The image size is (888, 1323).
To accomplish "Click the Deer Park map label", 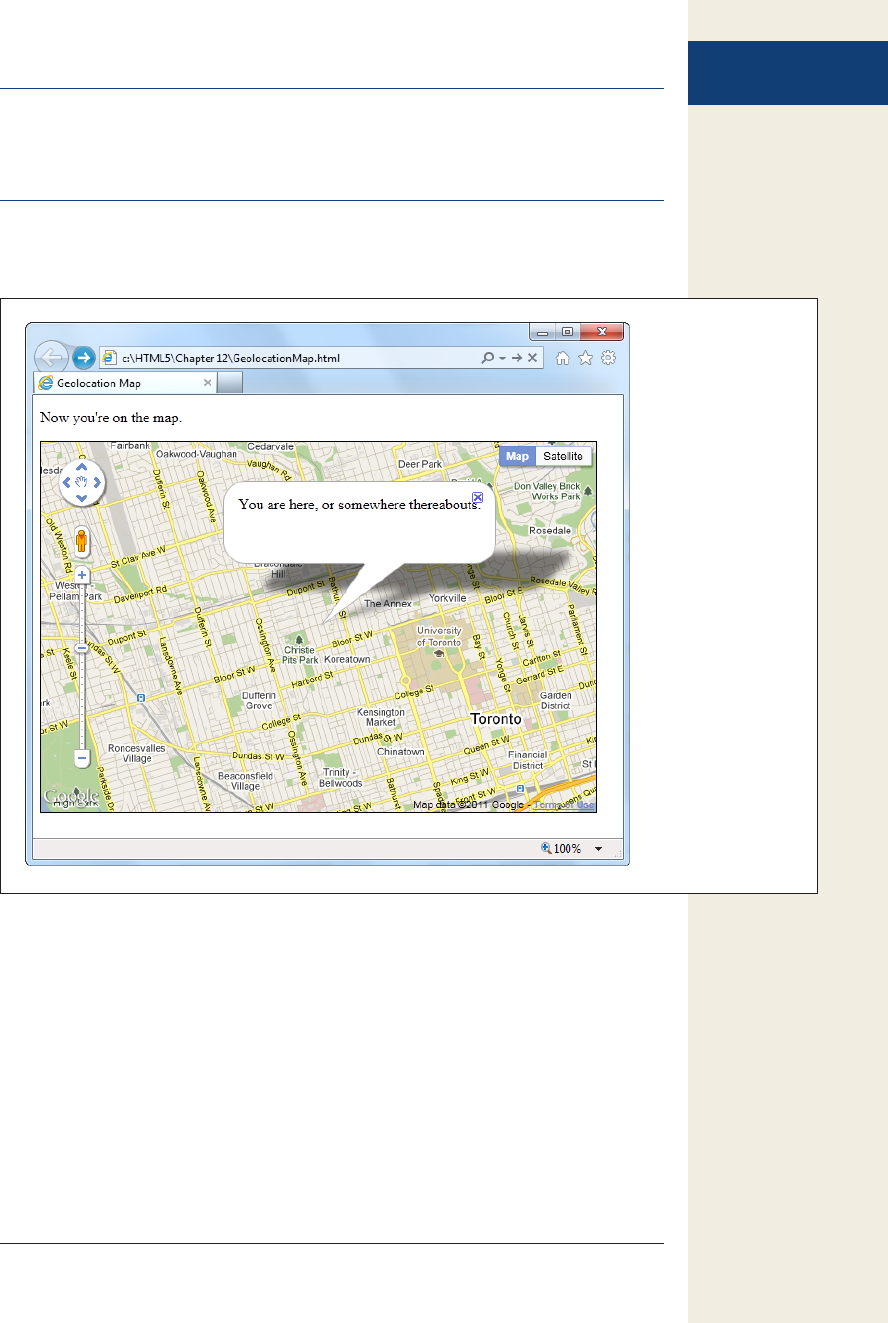I will point(420,464).
